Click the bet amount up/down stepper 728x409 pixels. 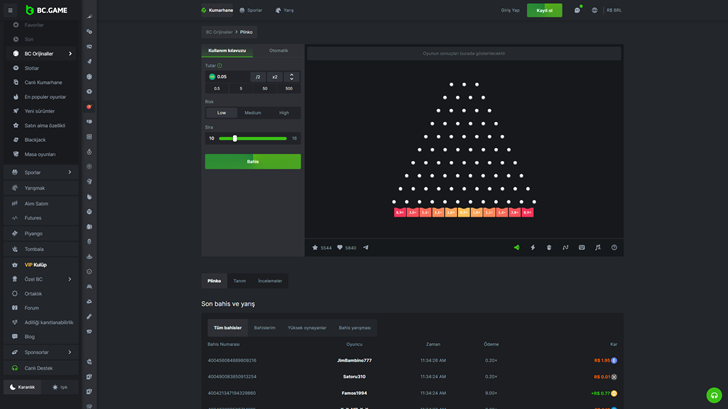click(x=292, y=77)
